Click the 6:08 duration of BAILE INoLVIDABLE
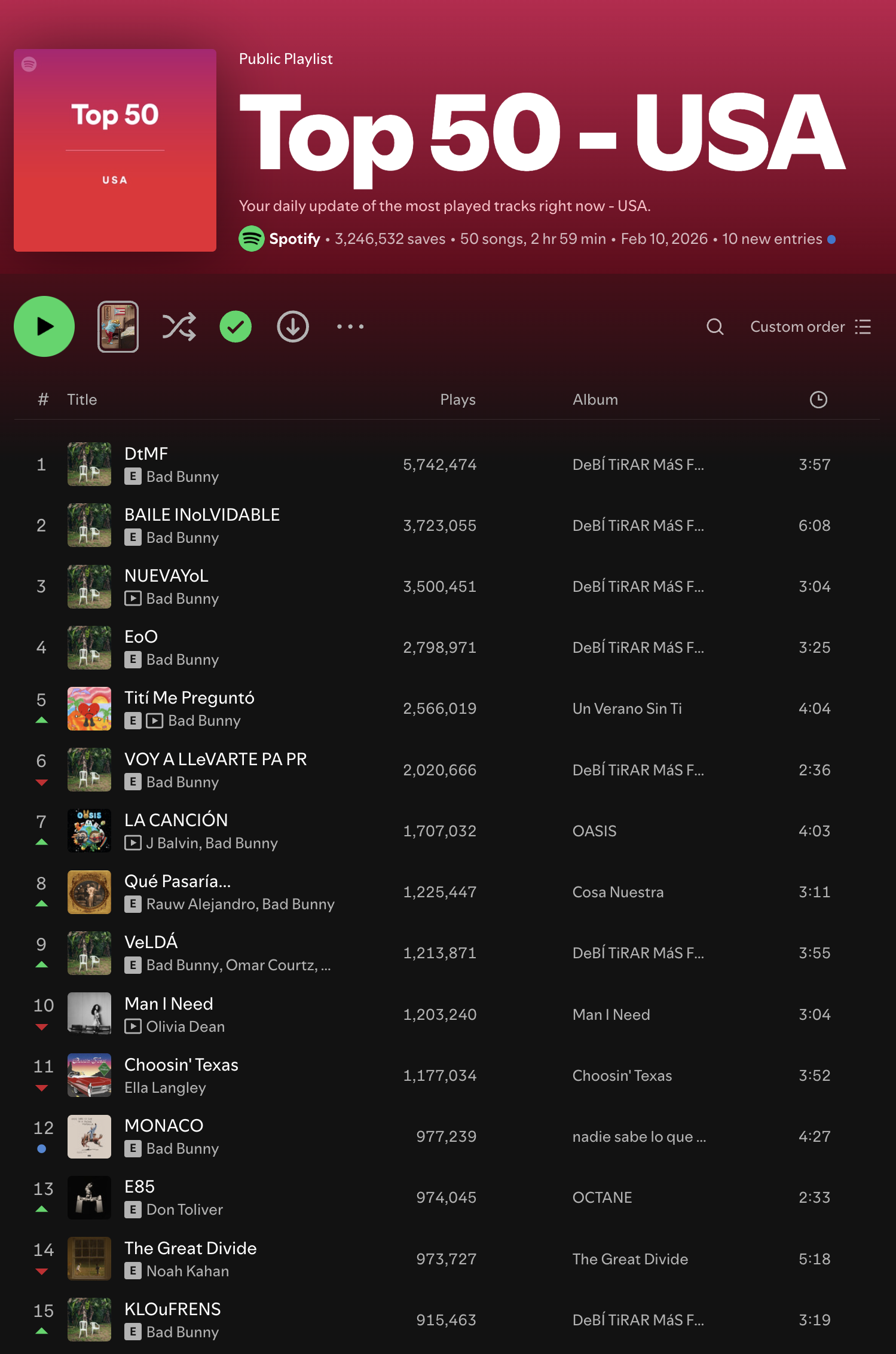Screen dimensions: 896x1354 [x=814, y=525]
